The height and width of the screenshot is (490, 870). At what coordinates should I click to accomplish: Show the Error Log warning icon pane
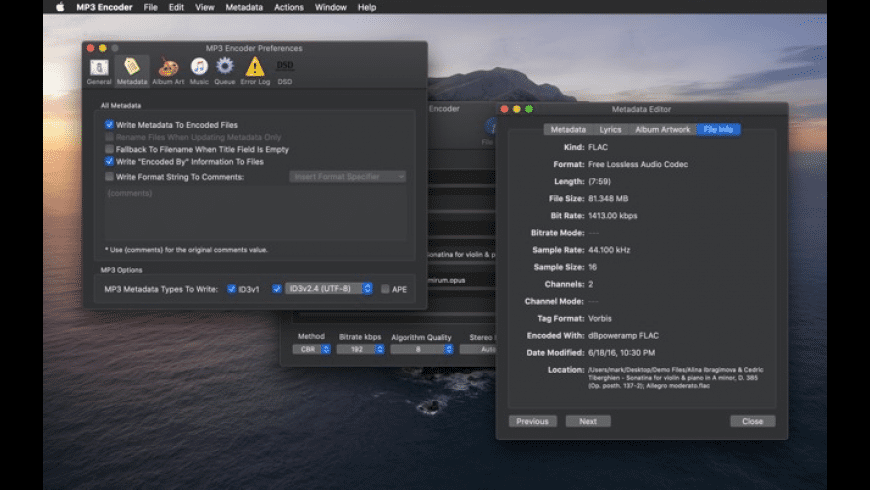pos(255,70)
